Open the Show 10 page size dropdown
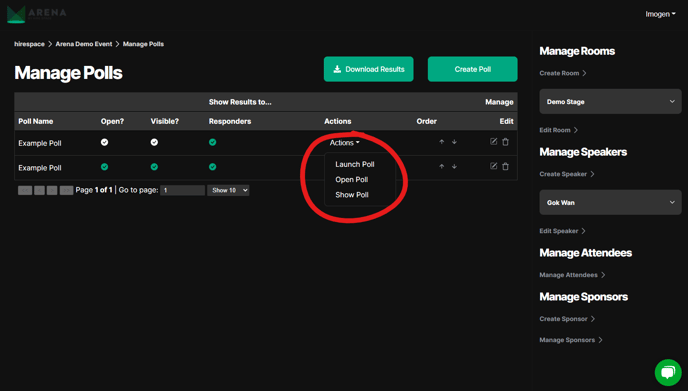The image size is (688, 391). pyautogui.click(x=228, y=190)
